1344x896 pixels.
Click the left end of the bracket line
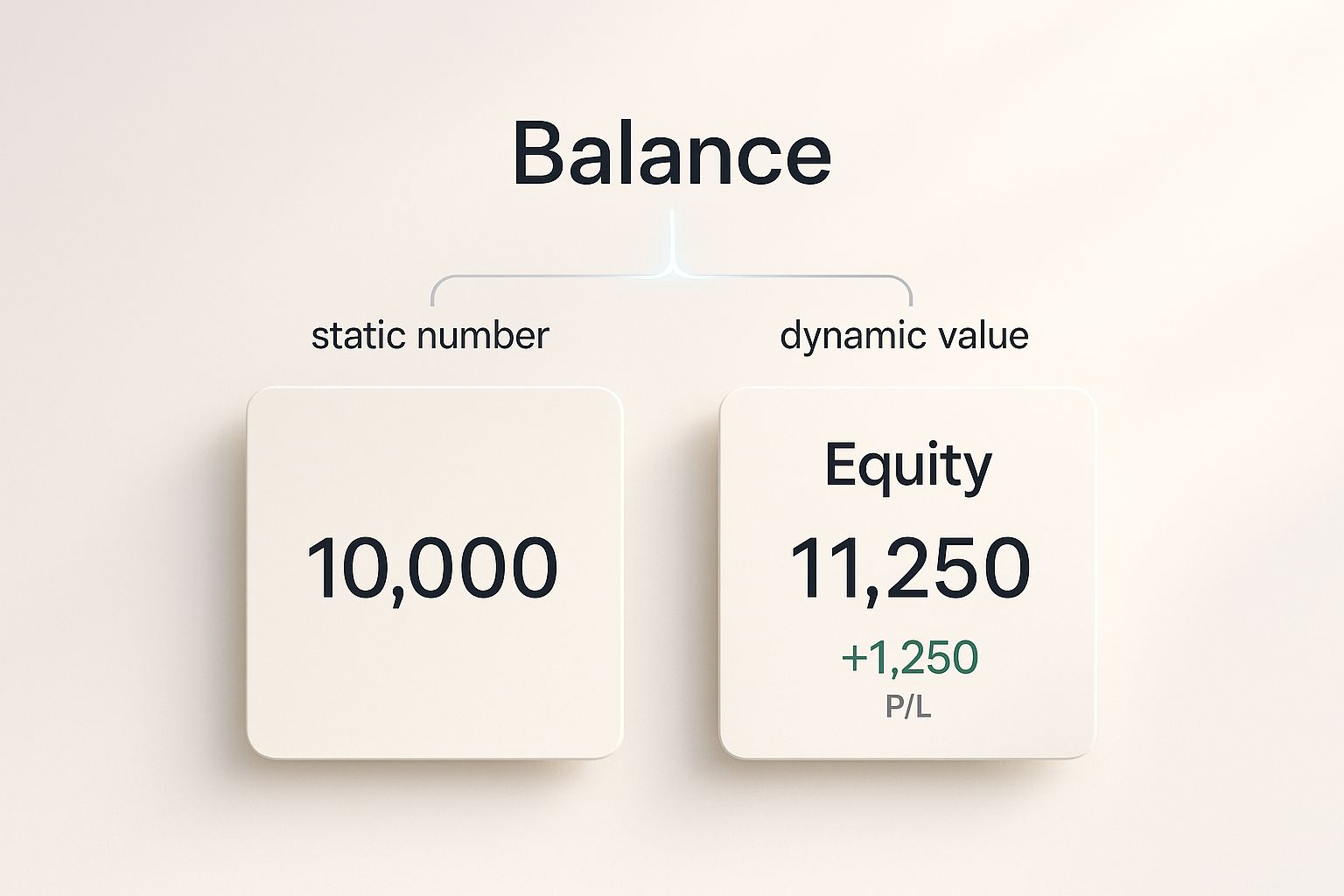[433, 294]
